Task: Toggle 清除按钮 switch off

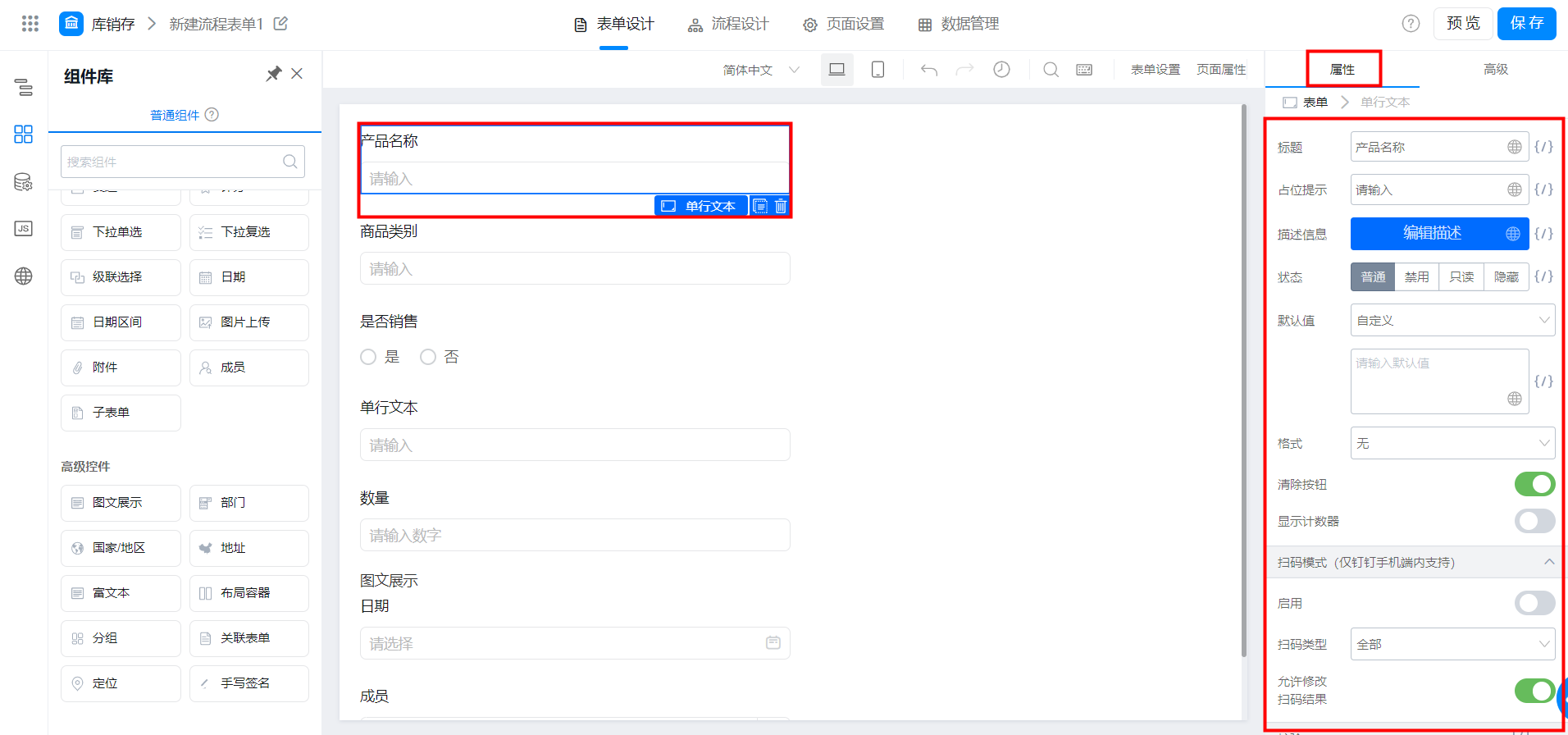Action: (x=1534, y=484)
